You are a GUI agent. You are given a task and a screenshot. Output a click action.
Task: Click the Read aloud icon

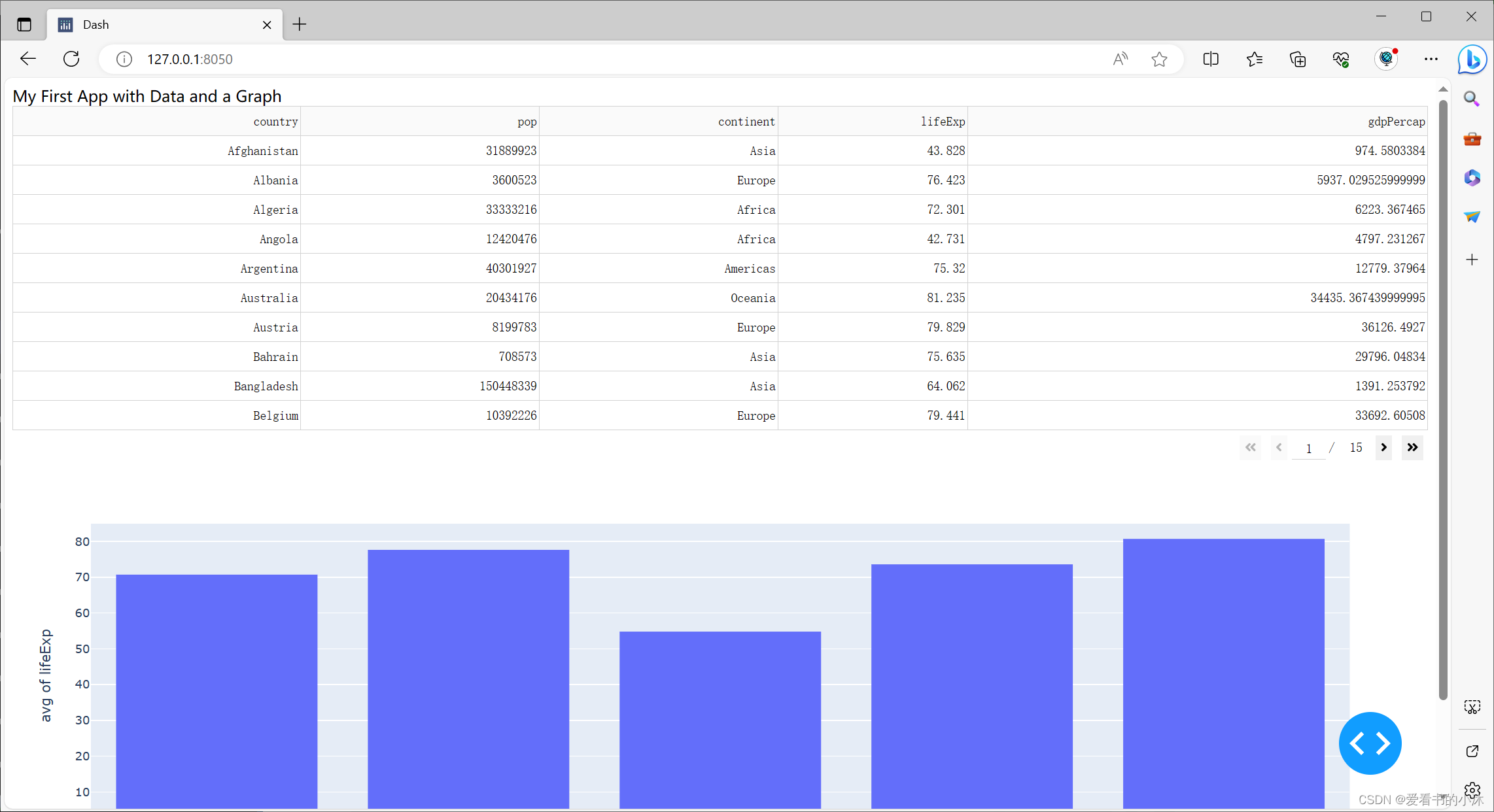click(1120, 59)
